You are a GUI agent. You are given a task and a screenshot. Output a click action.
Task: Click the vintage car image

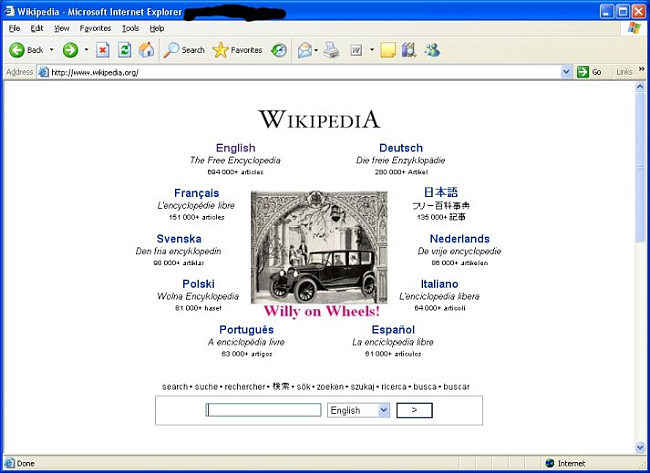(x=319, y=247)
